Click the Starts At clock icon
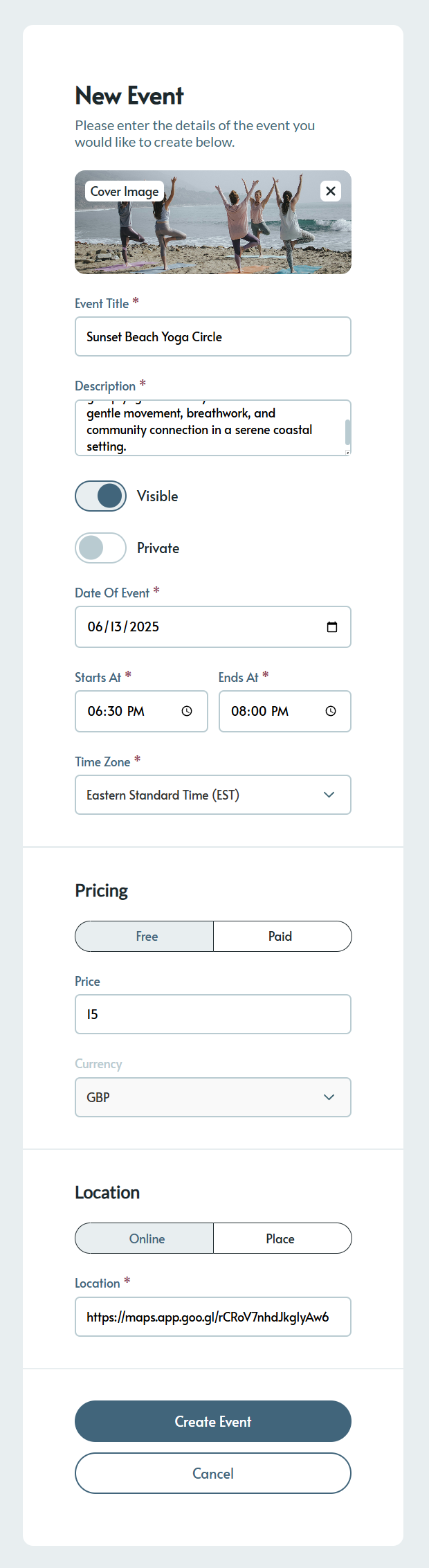This screenshot has height=1568, width=429. pyautogui.click(x=187, y=711)
